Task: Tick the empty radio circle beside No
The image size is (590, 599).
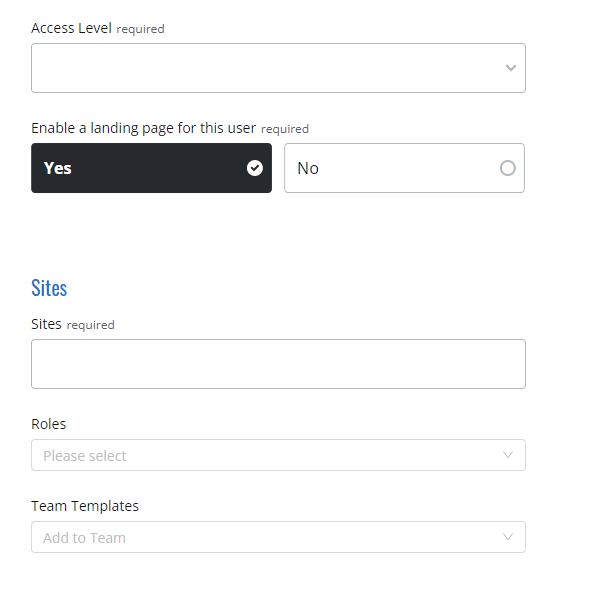Action: point(508,168)
